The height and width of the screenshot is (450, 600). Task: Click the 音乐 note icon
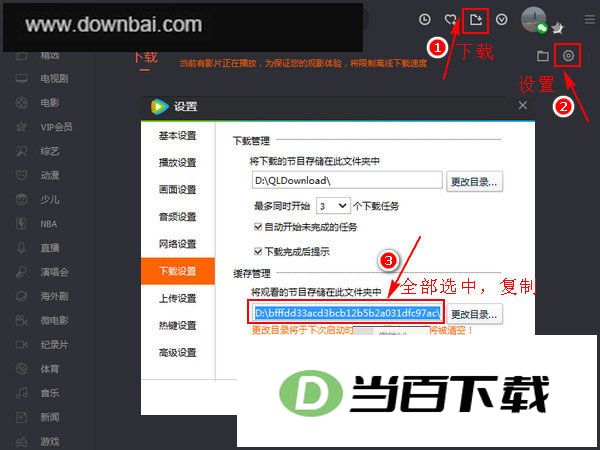(21, 393)
